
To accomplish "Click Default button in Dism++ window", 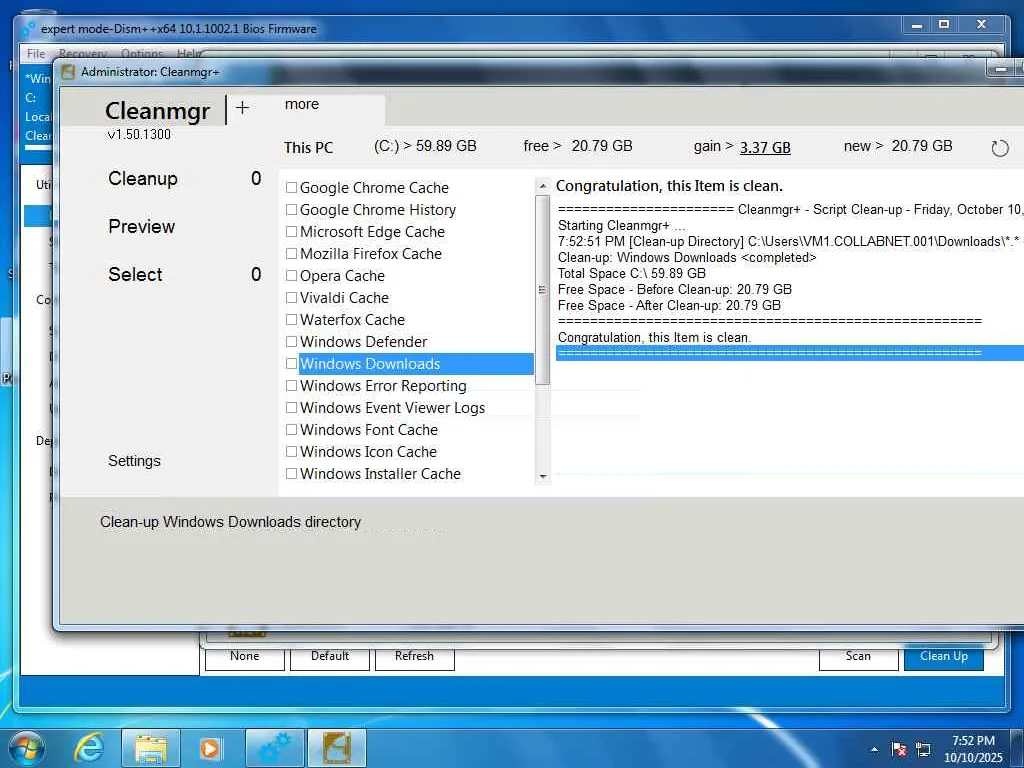I will pos(330,658).
